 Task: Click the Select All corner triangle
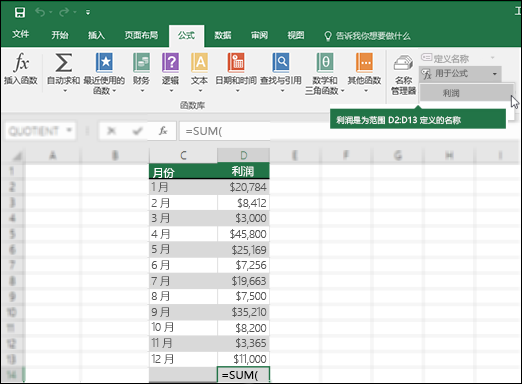coord(17,156)
